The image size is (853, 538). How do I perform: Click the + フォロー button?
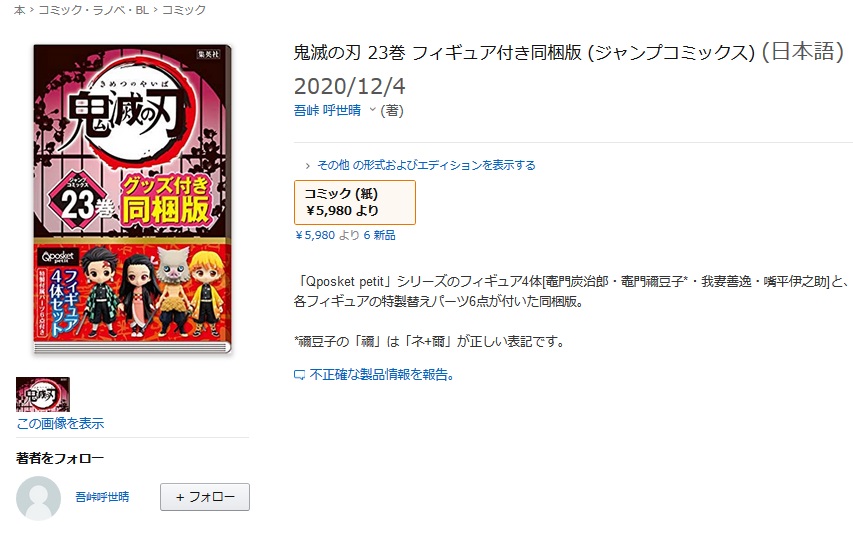coord(205,497)
